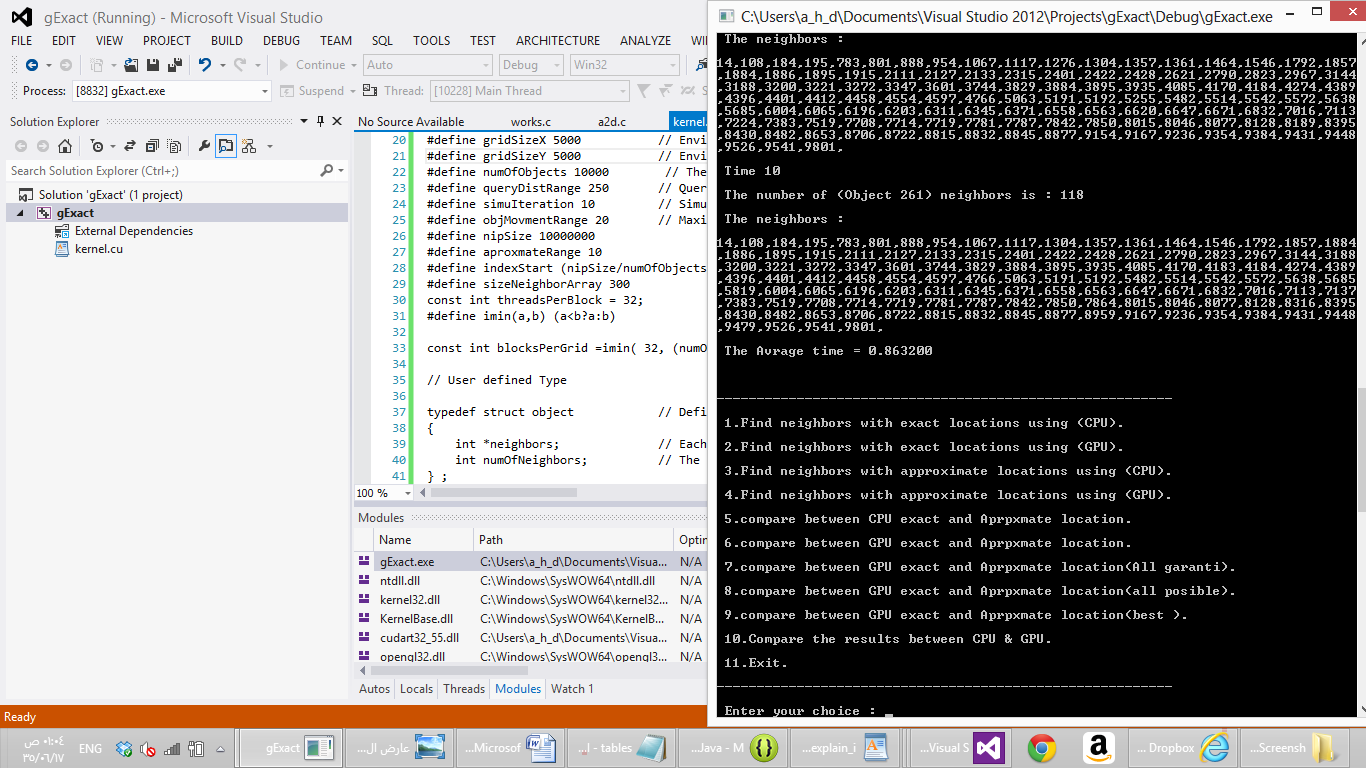The width and height of the screenshot is (1366, 768).
Task: Open the Amazon app from the taskbar
Action: pos(1098,748)
